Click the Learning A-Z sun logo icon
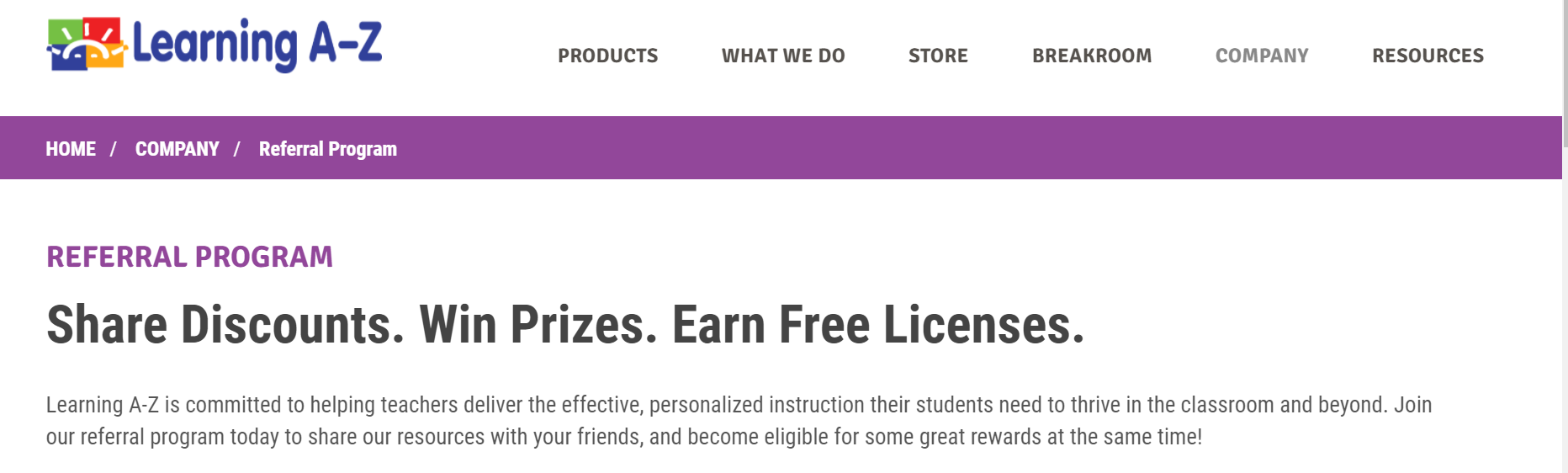Viewport: 1568px width, 473px height. pyautogui.click(x=87, y=44)
